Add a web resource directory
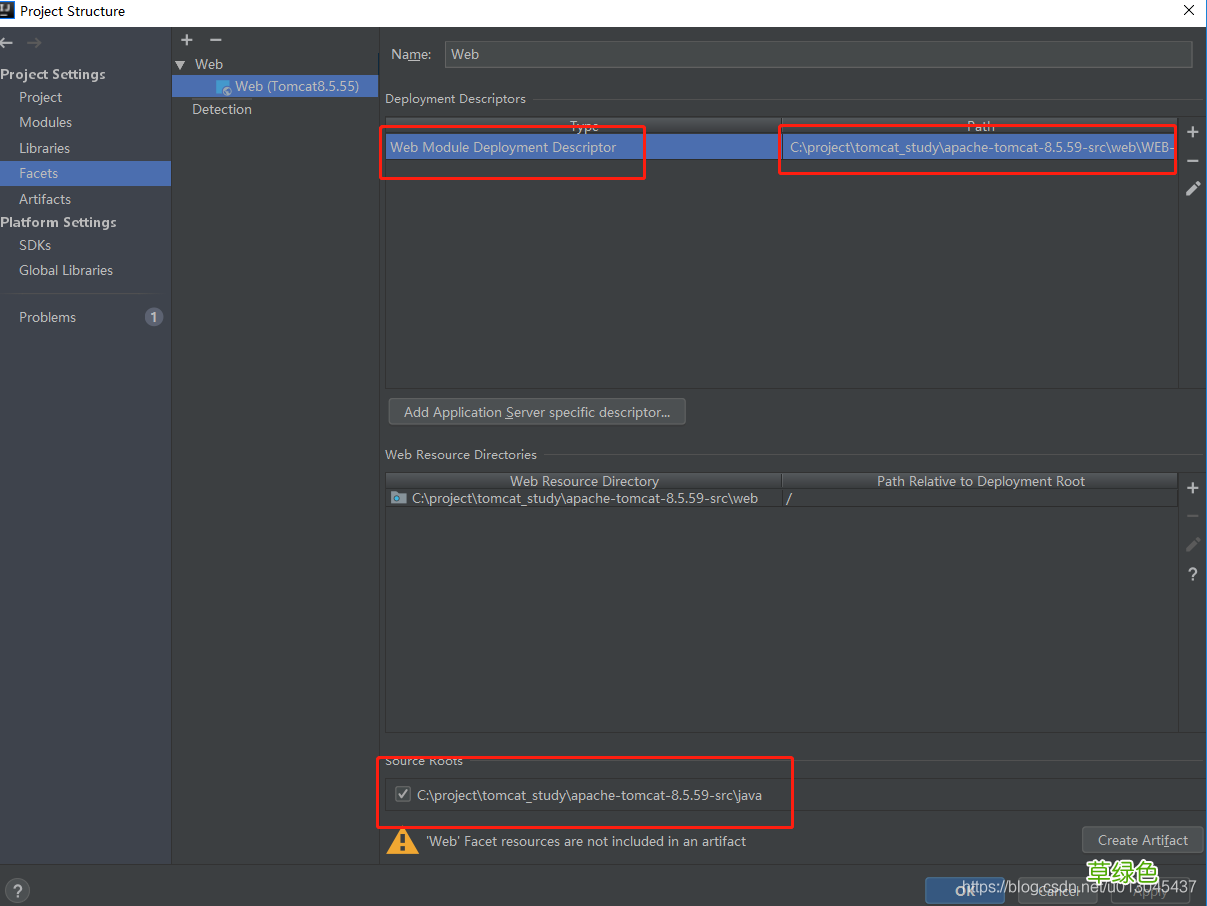 tap(1192, 488)
